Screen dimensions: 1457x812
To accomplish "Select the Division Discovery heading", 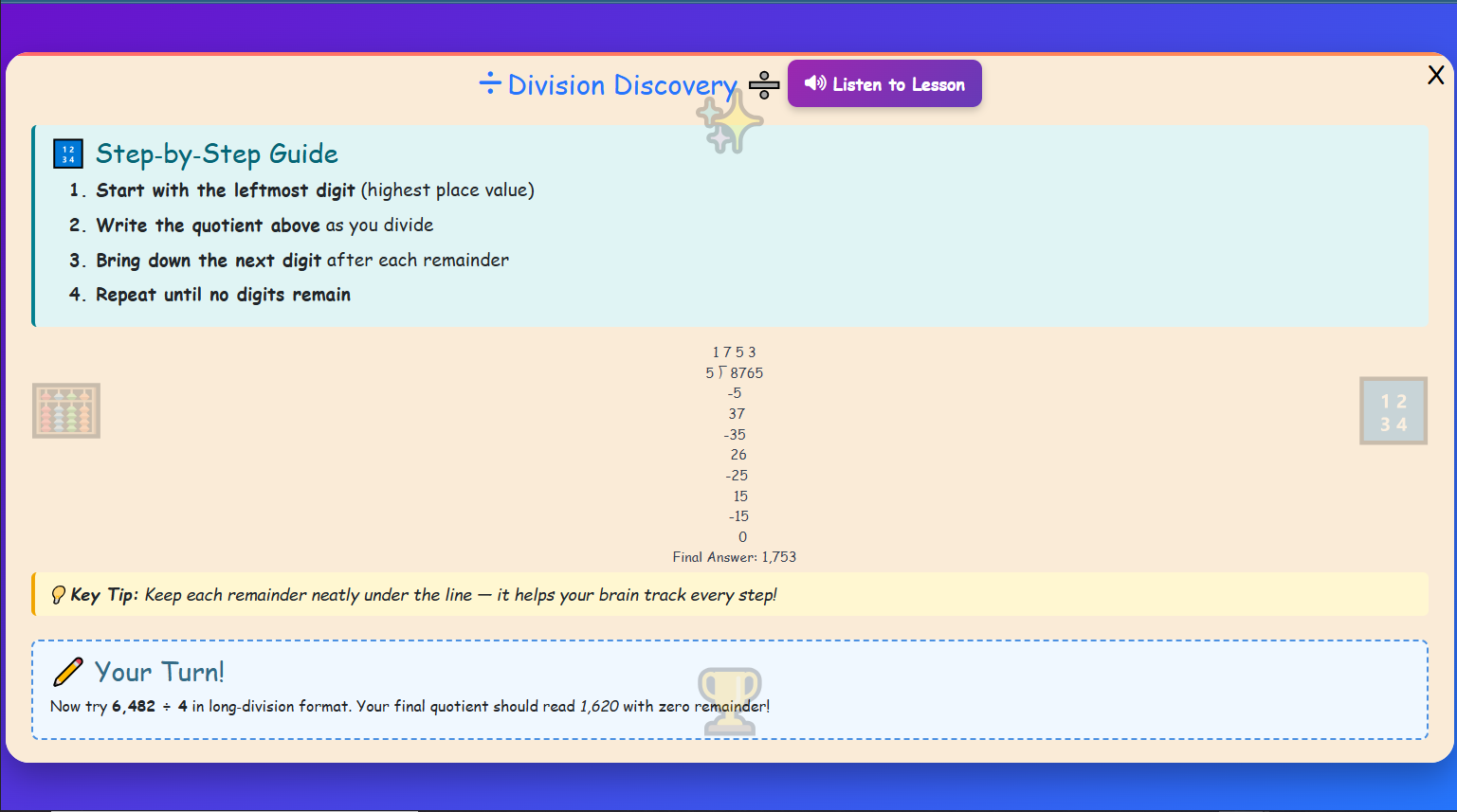I will point(622,84).
